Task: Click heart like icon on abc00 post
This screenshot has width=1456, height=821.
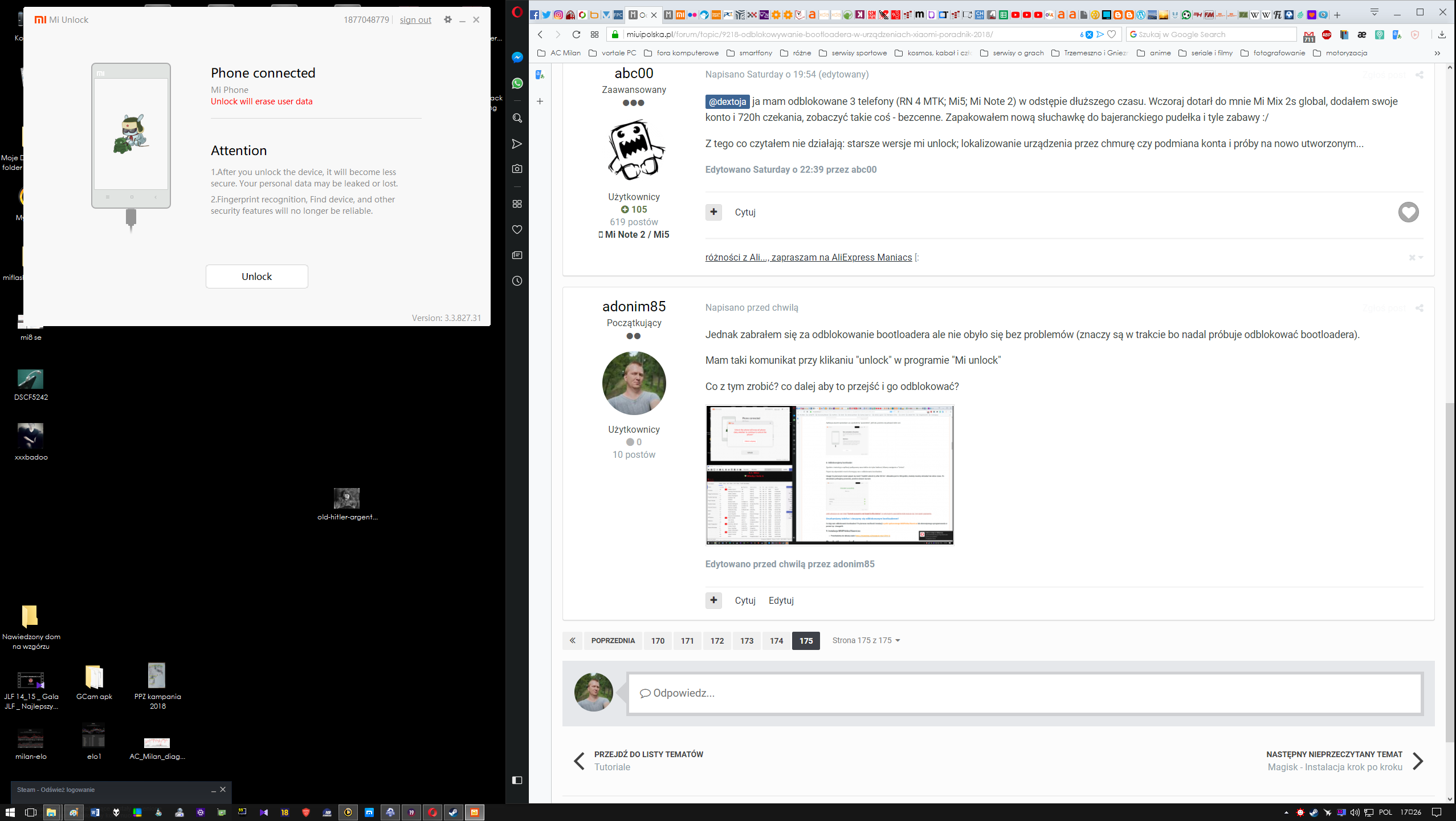Action: (1408, 212)
